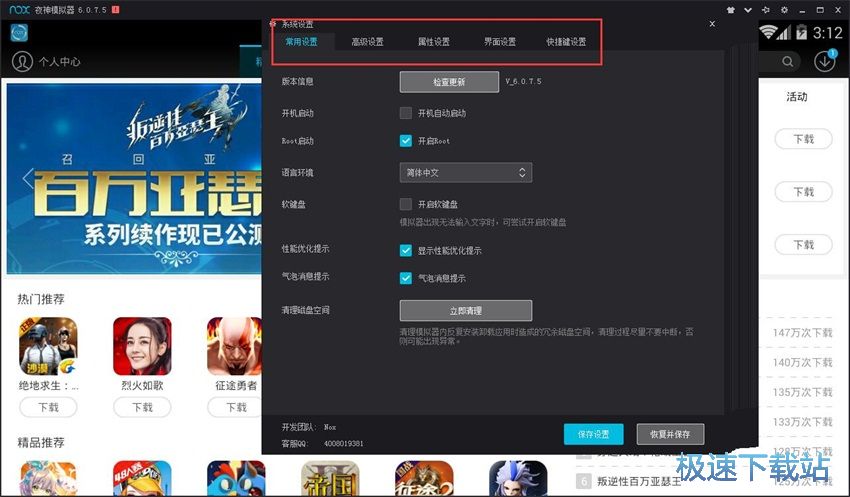Image resolution: width=850 pixels, height=497 pixels.
Task: Open 征途勇者 game icon
Action: 235,346
